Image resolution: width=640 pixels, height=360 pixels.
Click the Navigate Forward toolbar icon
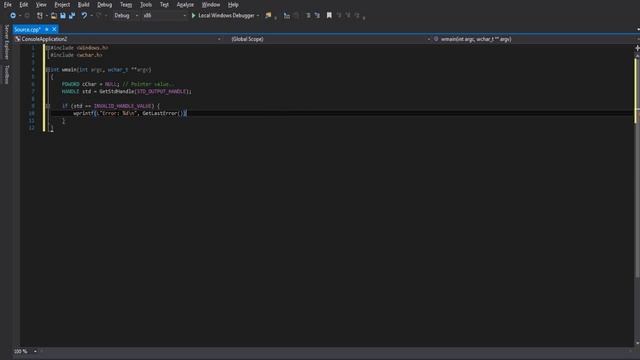point(27,16)
